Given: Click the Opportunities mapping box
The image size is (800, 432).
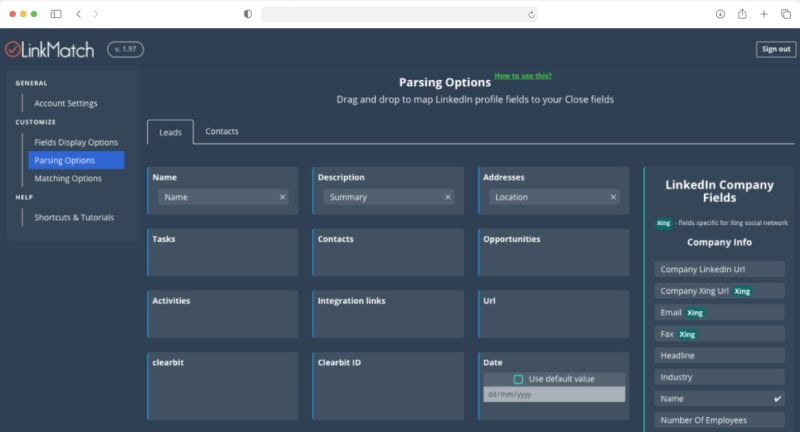Looking at the screenshot, I should [x=554, y=252].
